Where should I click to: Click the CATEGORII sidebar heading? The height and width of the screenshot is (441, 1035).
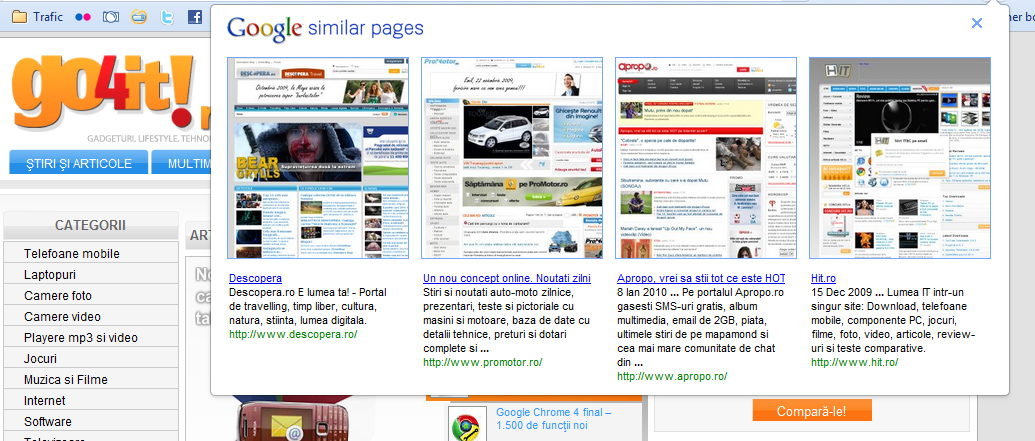point(90,226)
